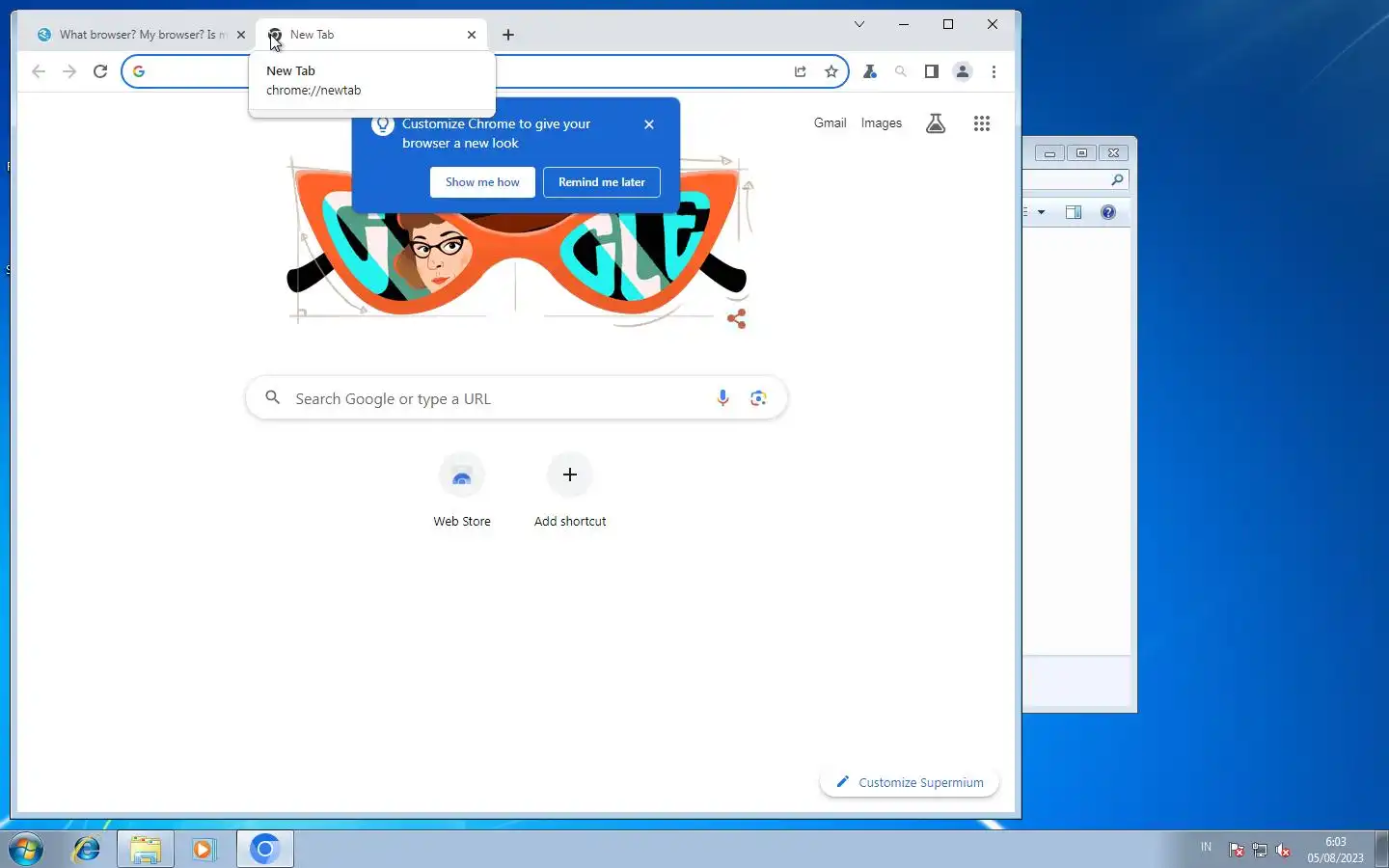This screenshot has height=868, width=1389.
Task: Bookmark this tab with the star icon
Action: click(x=831, y=71)
